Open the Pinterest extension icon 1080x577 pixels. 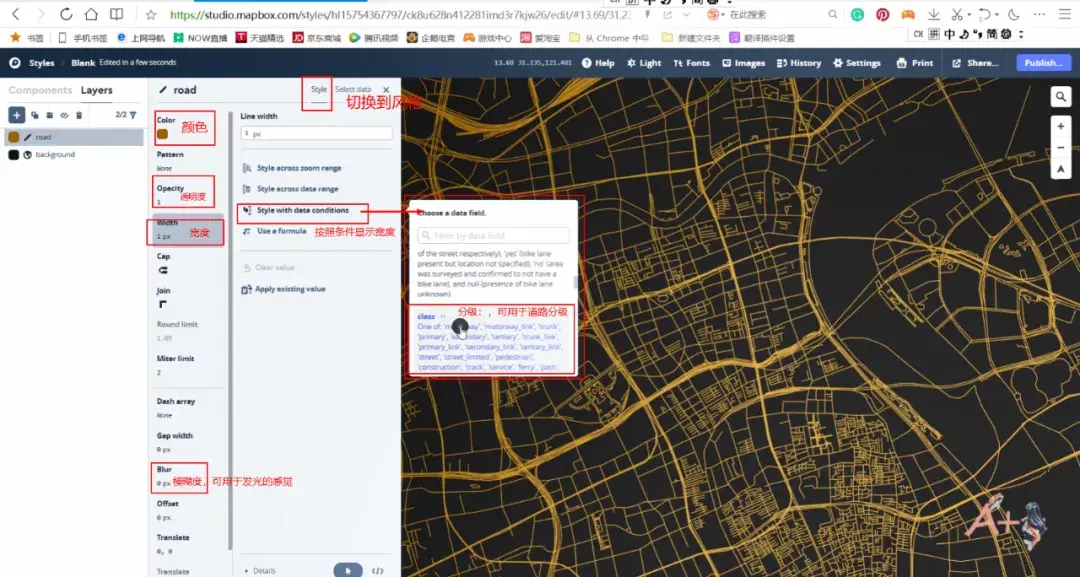(882, 14)
